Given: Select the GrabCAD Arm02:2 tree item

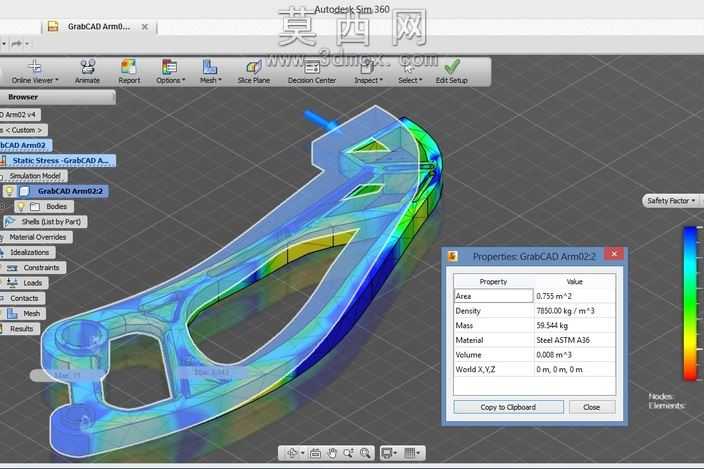Looking at the screenshot, I should 70,191.
